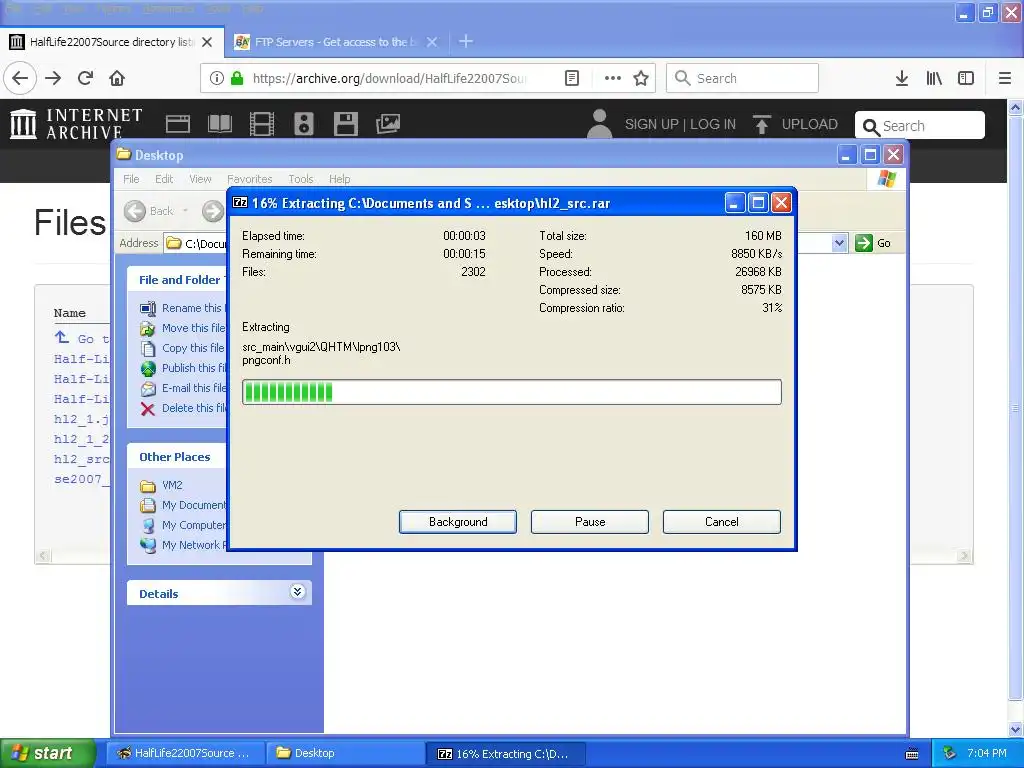Click the Internet Archive logo

click(76, 123)
